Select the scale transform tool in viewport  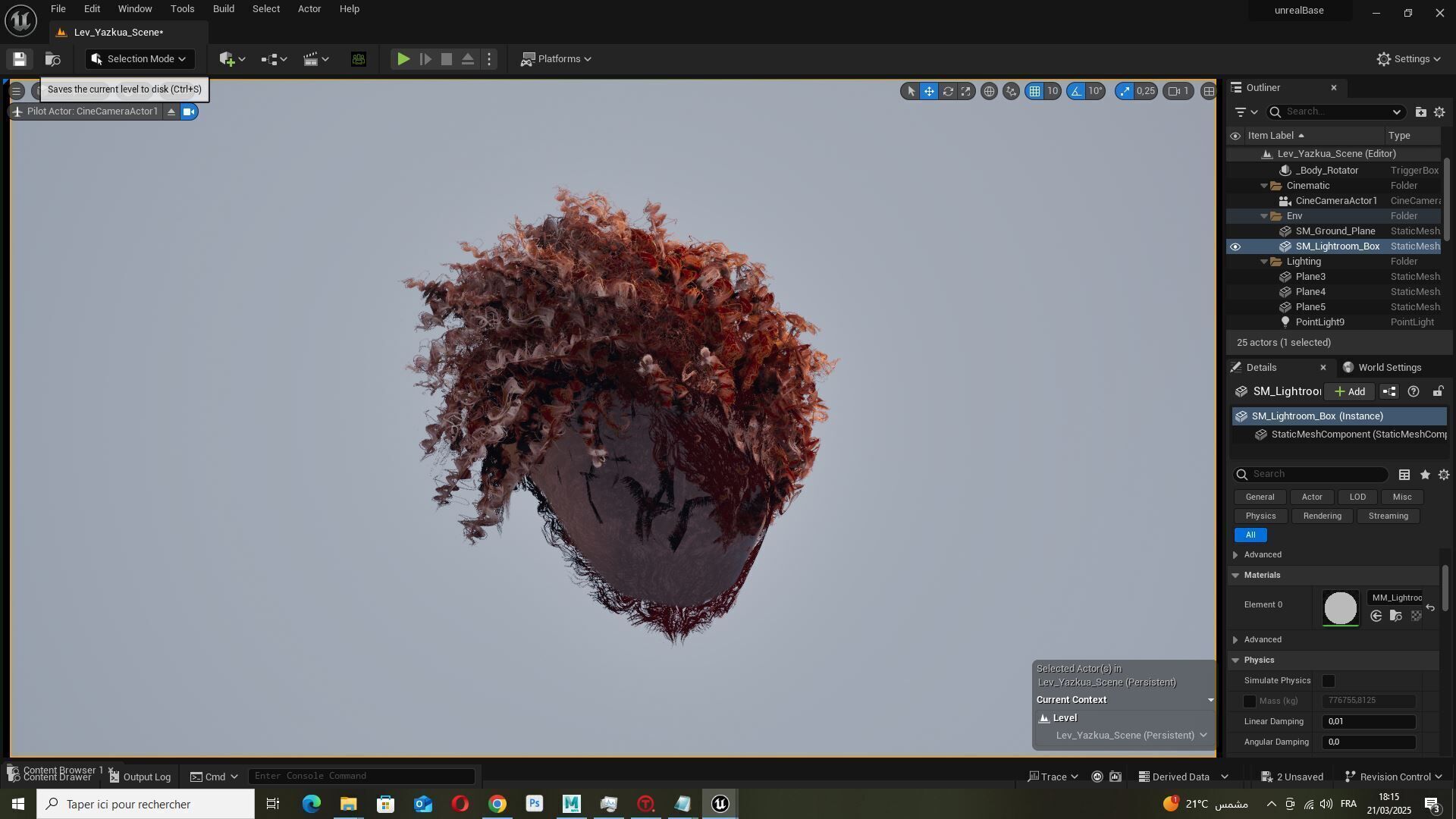966,92
